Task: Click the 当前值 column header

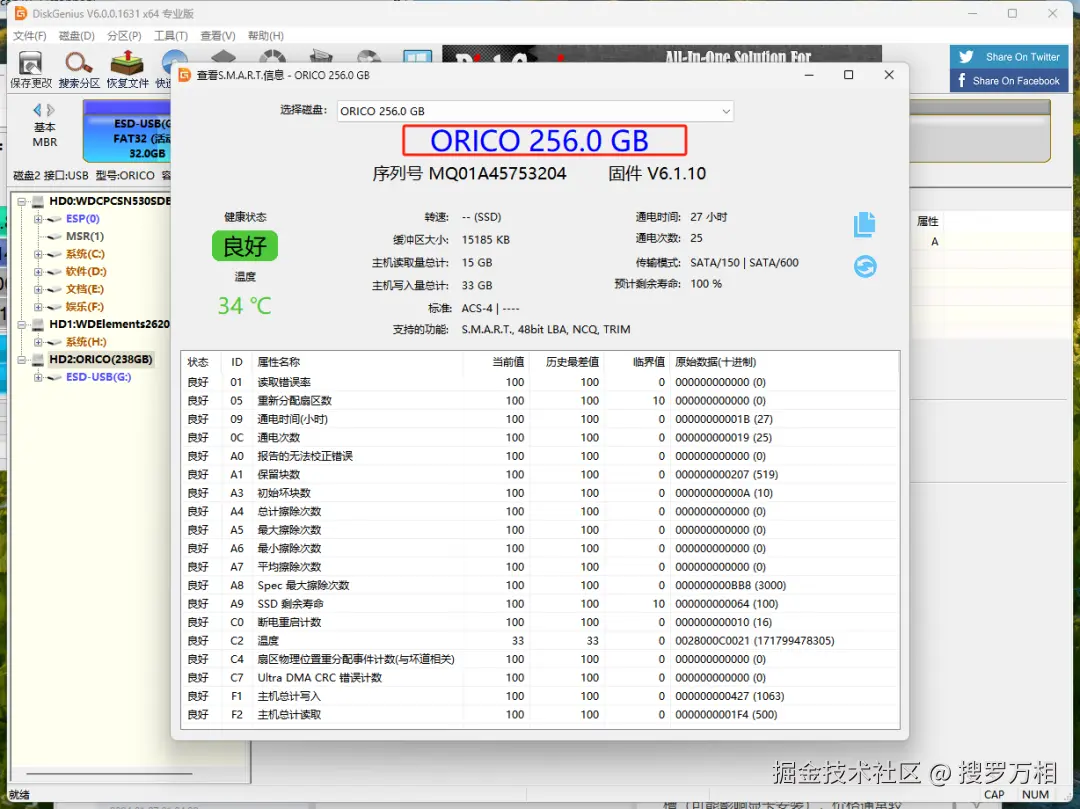Action: coord(508,362)
